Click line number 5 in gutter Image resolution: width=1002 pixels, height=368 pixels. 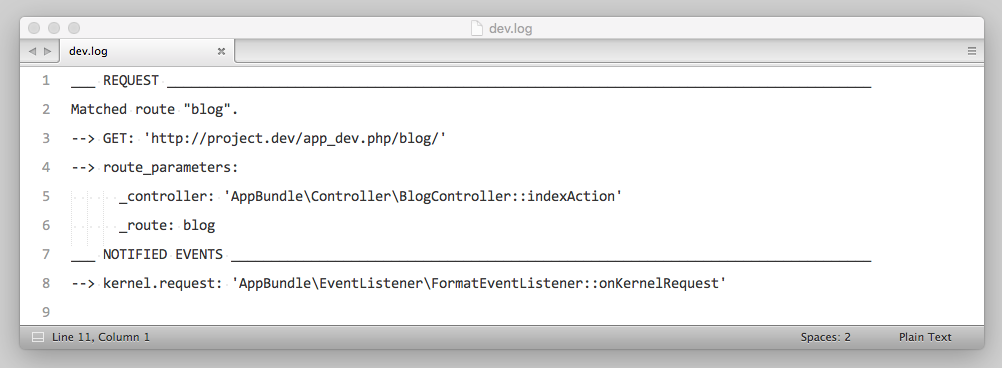pos(45,196)
